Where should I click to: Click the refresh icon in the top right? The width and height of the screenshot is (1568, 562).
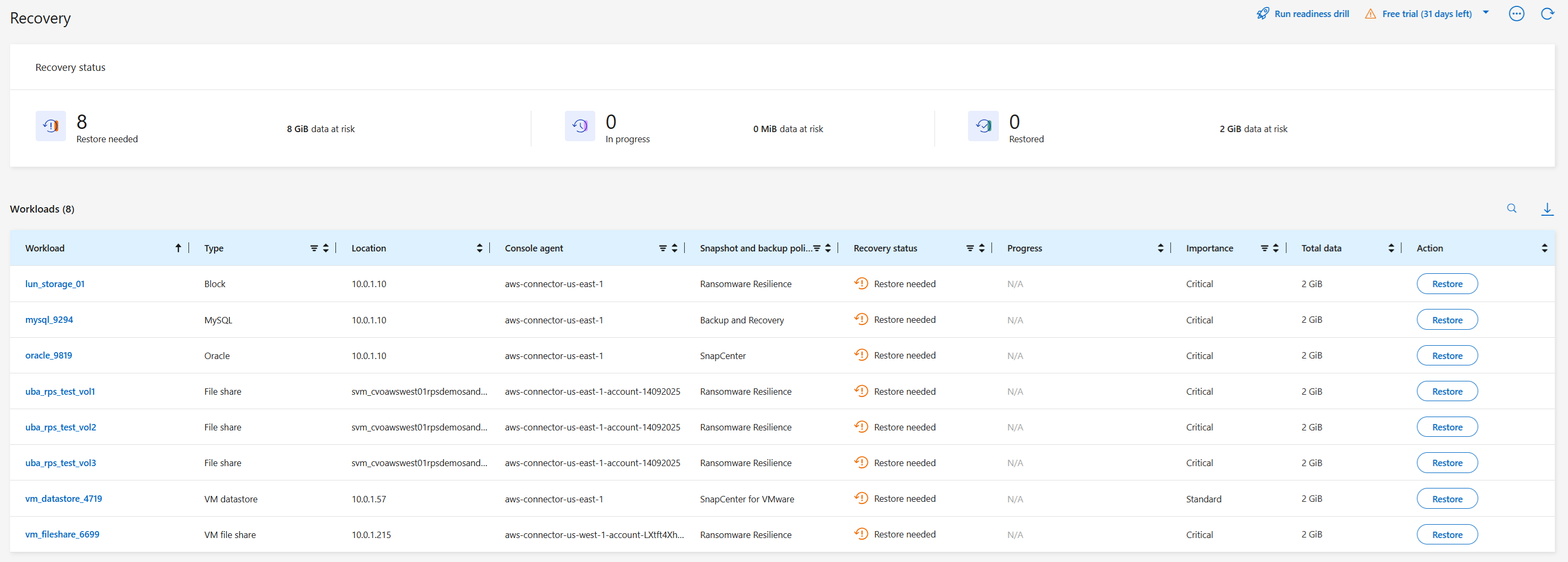(1547, 14)
